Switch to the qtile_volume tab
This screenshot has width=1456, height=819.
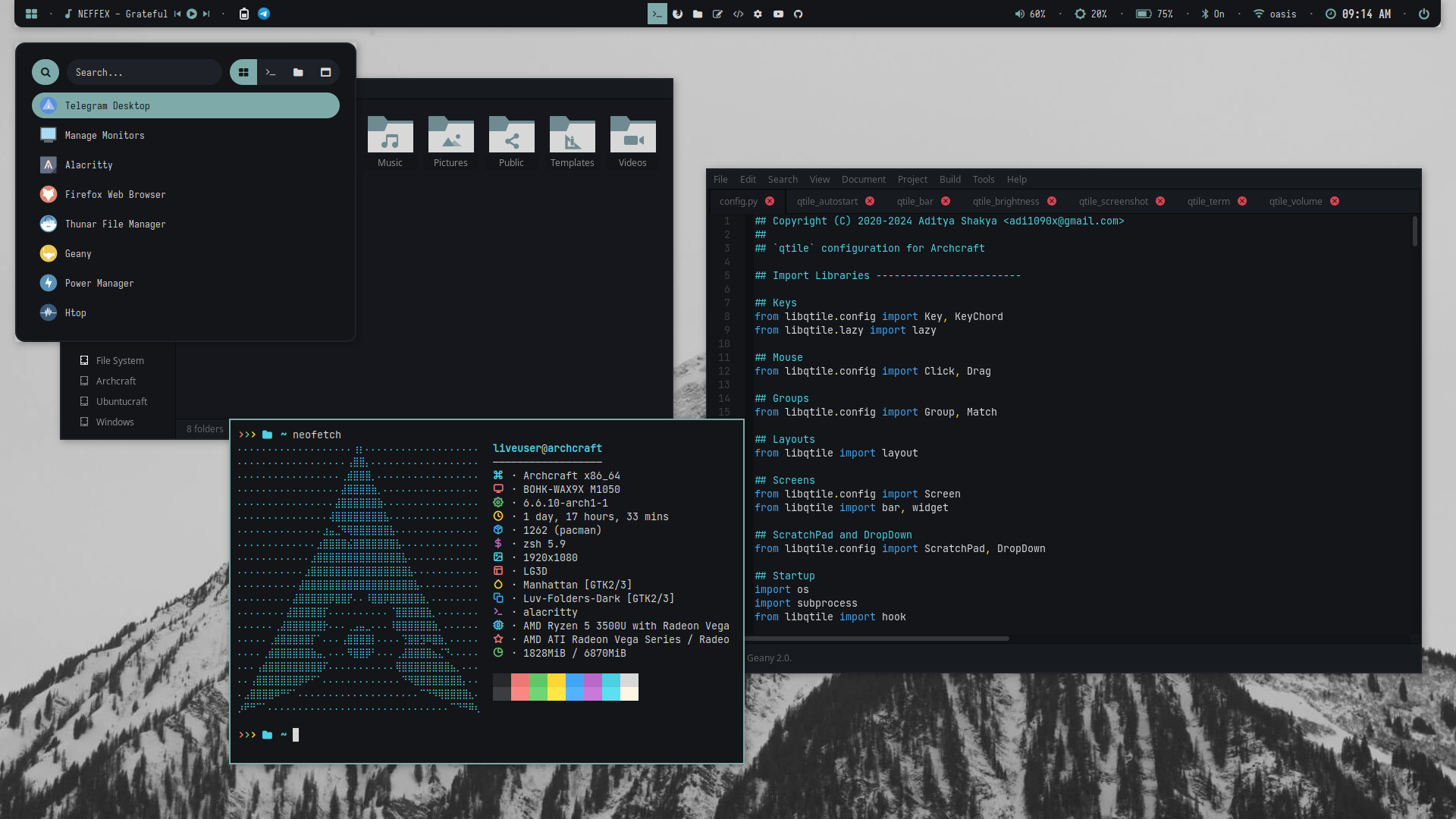coord(1295,202)
